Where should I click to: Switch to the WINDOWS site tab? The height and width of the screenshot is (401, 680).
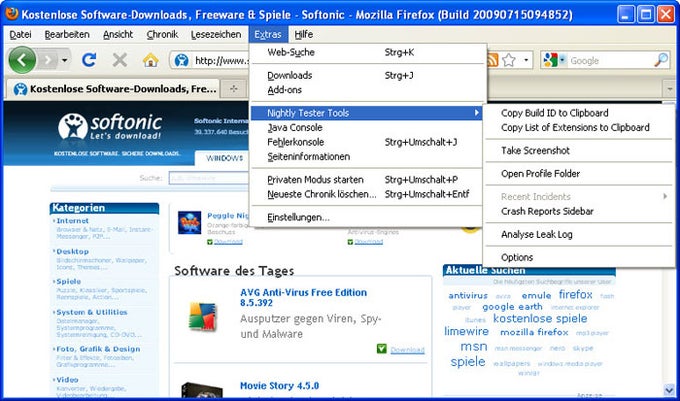tap(224, 158)
